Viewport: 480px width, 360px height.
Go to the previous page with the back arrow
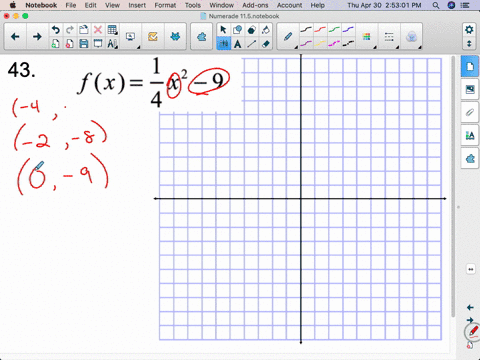[15, 37]
